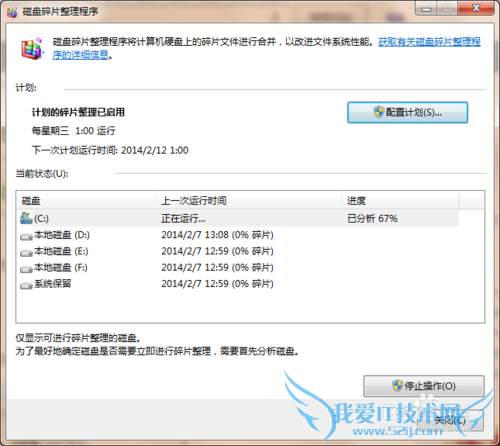Click the 系统保留 row 2014/2/7 12:59 entry
Viewport: 500px width, 446px height.
pyautogui.click(x=217, y=284)
